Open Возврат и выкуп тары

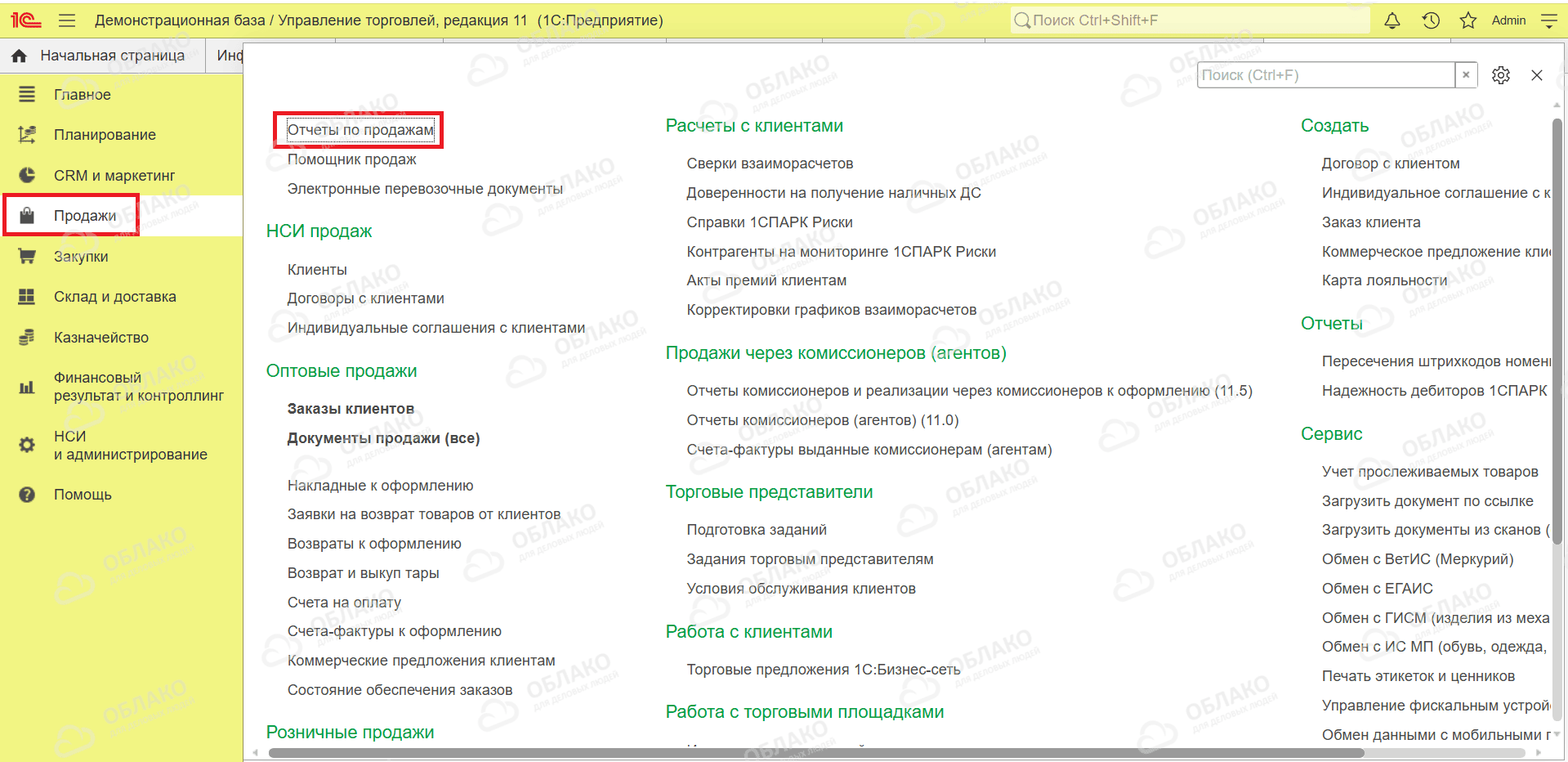[x=363, y=573]
